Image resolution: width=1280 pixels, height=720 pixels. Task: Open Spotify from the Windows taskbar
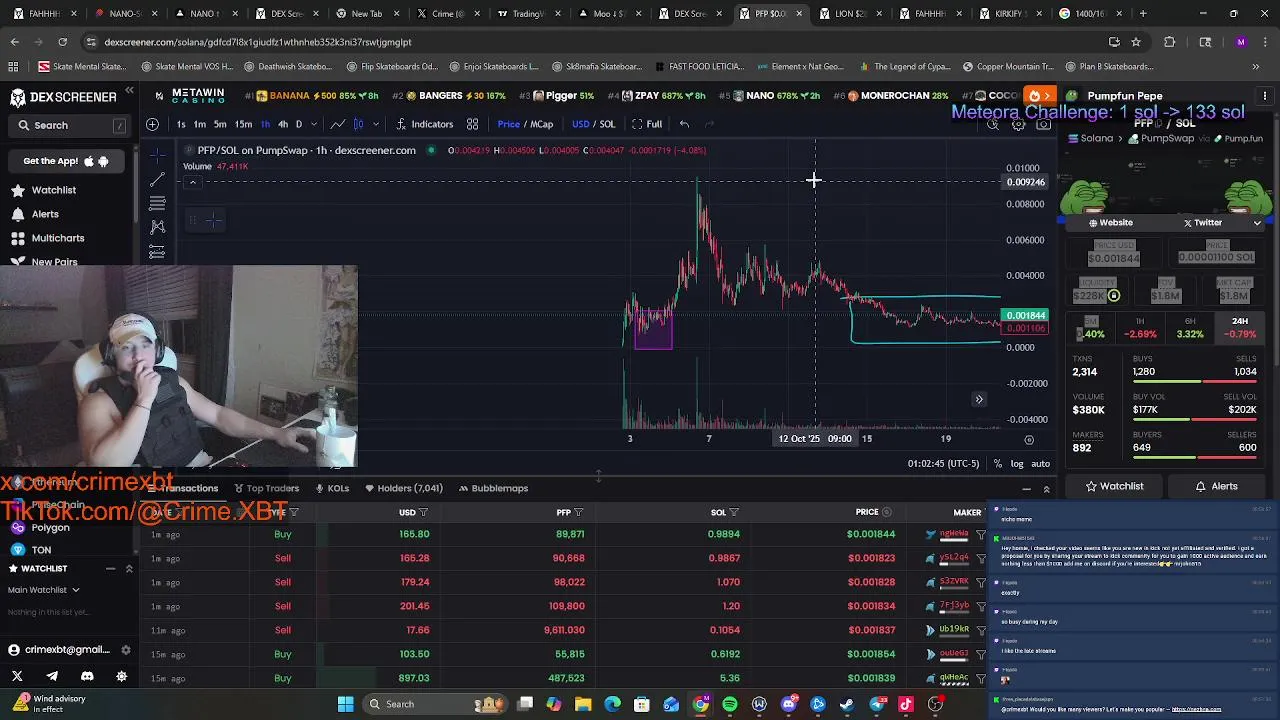[730, 704]
